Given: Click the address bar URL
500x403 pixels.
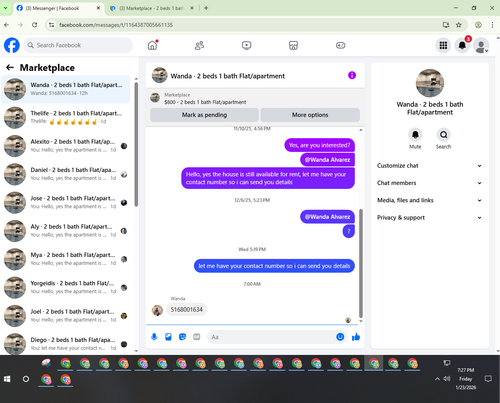Looking at the screenshot, I should [x=116, y=25].
